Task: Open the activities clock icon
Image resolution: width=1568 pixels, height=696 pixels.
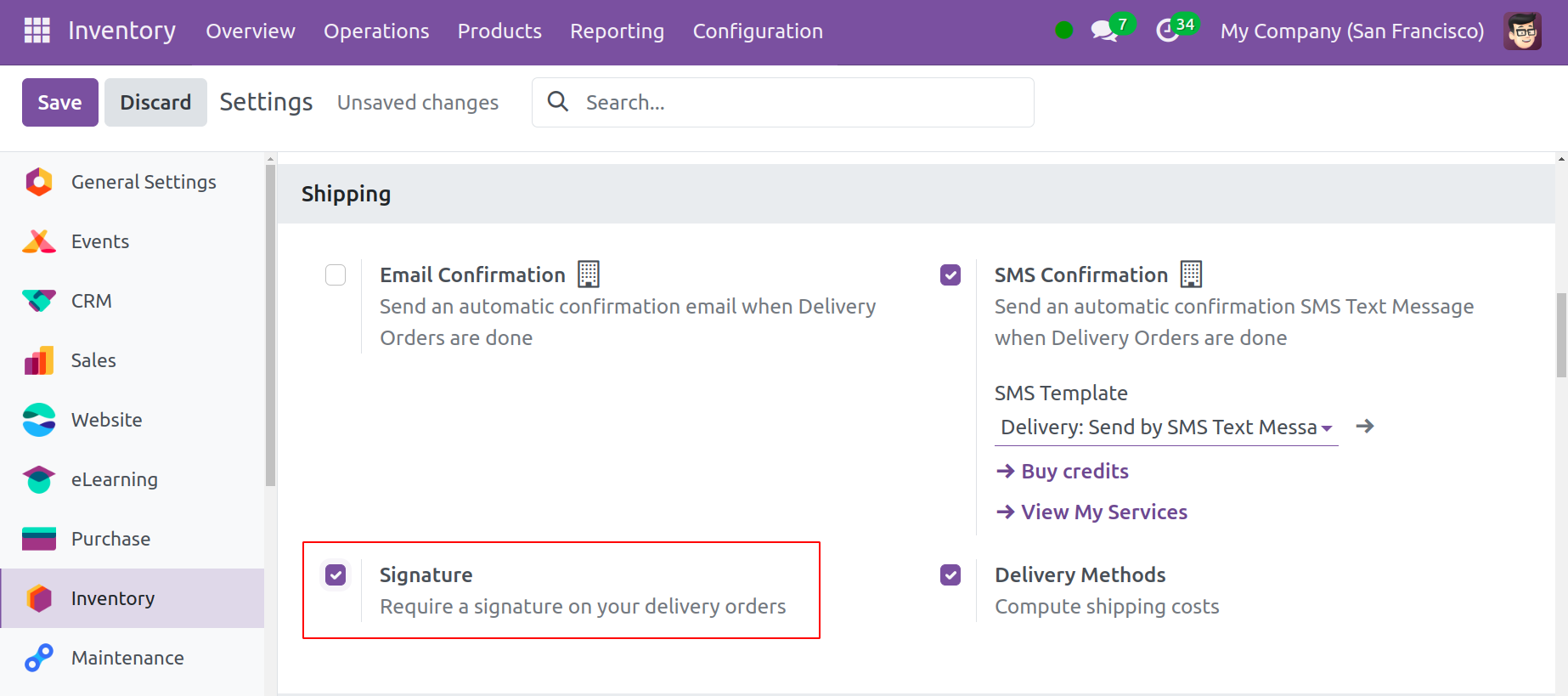Action: (1168, 31)
